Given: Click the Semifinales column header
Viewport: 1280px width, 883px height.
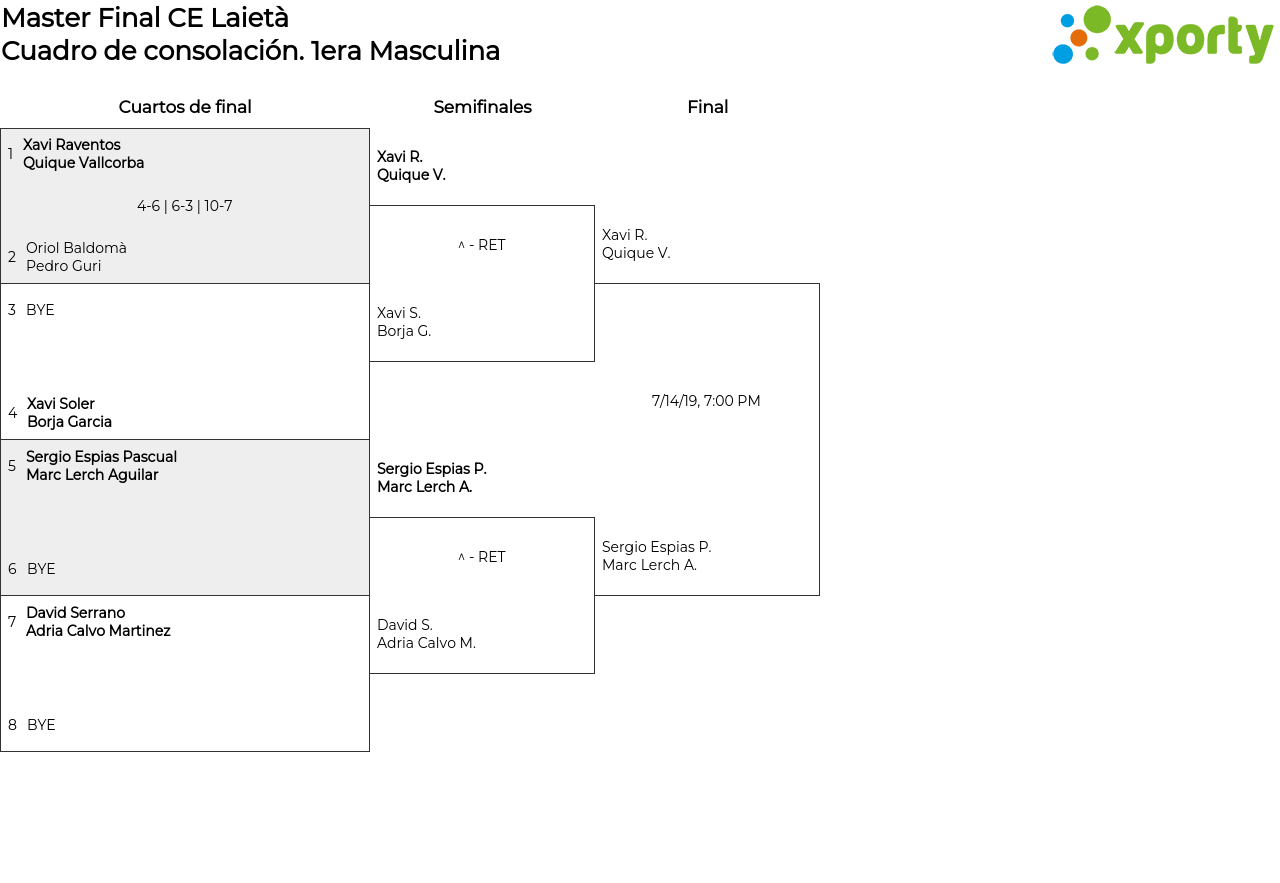Looking at the screenshot, I should [x=482, y=107].
